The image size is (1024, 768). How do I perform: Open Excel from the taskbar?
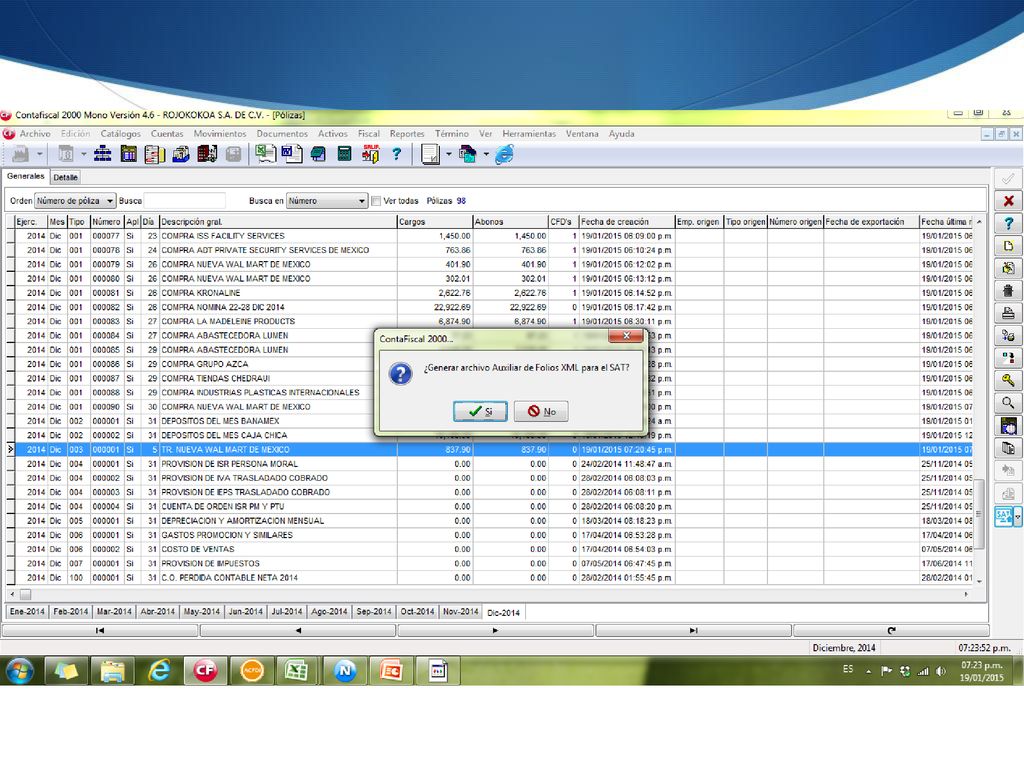(x=297, y=671)
